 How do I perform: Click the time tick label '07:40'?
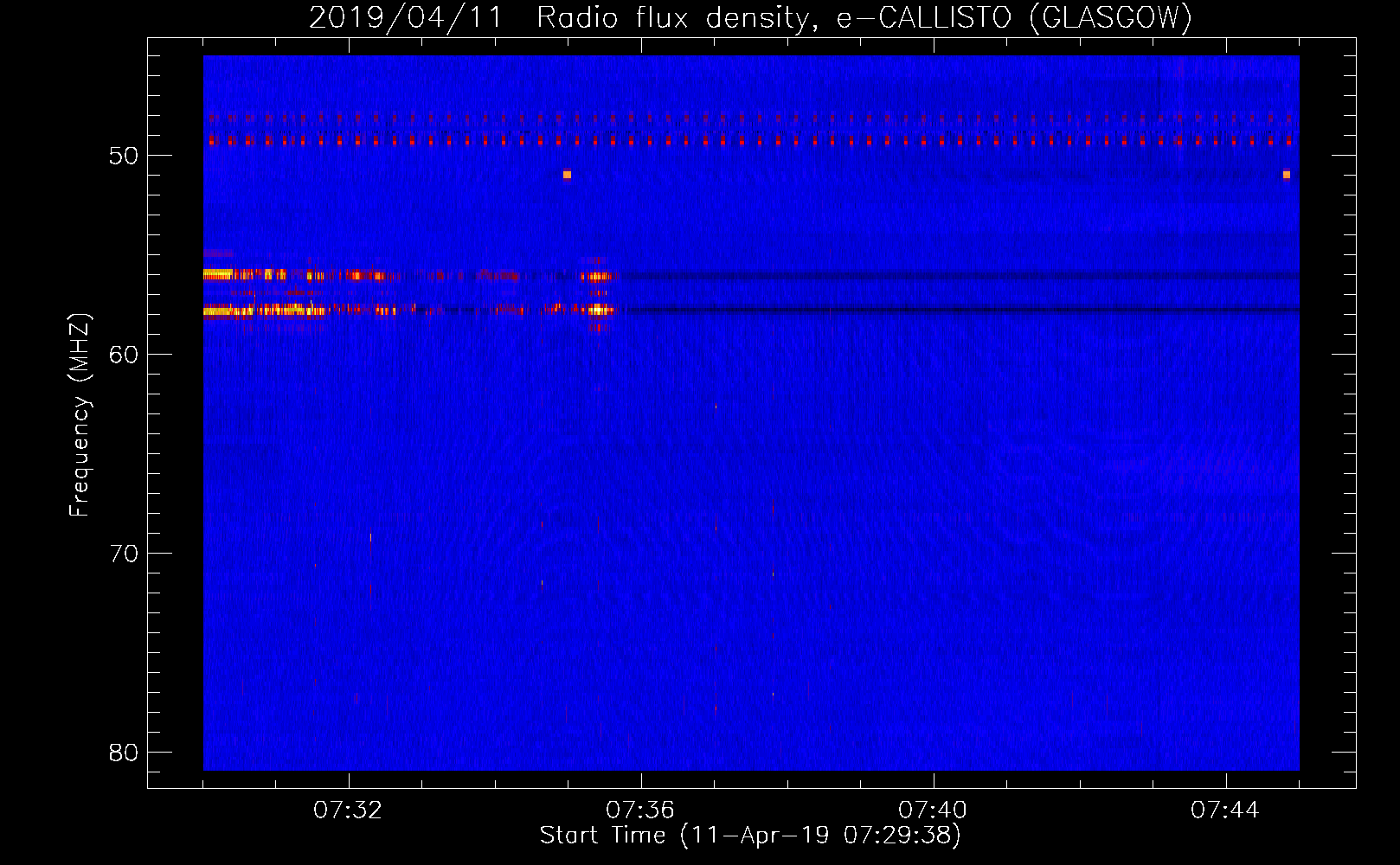[x=933, y=811]
